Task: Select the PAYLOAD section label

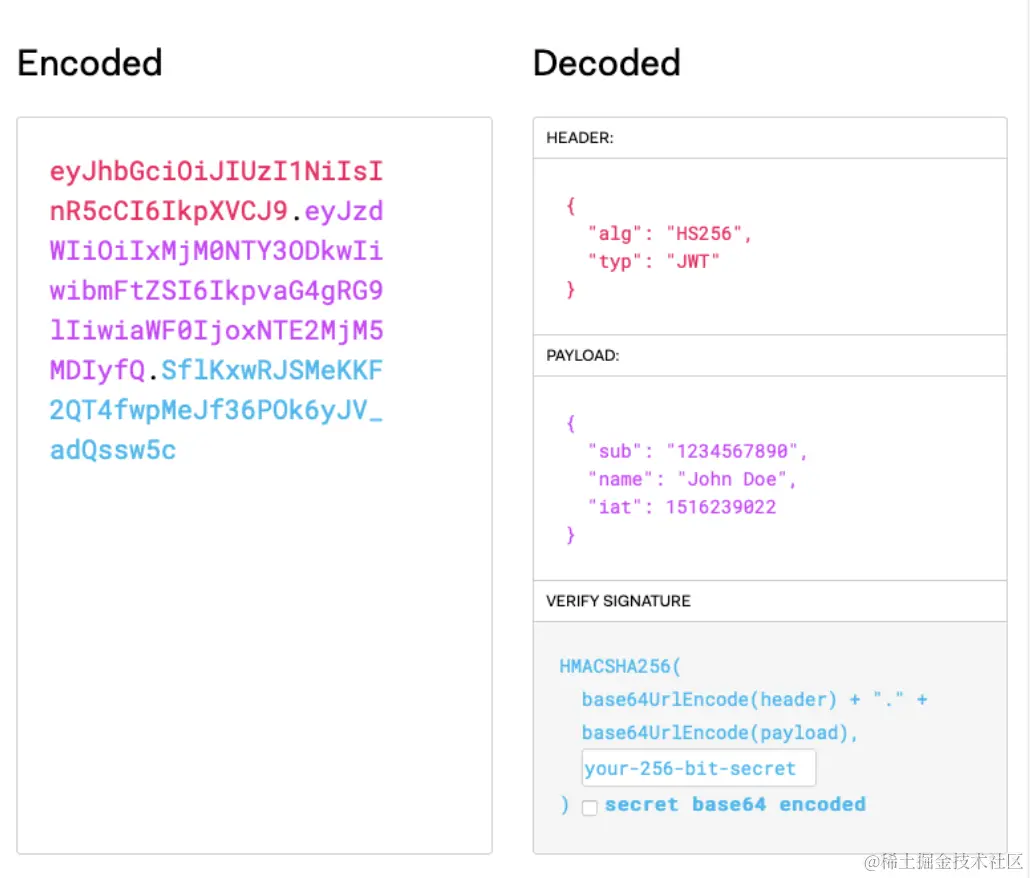Action: [584, 355]
